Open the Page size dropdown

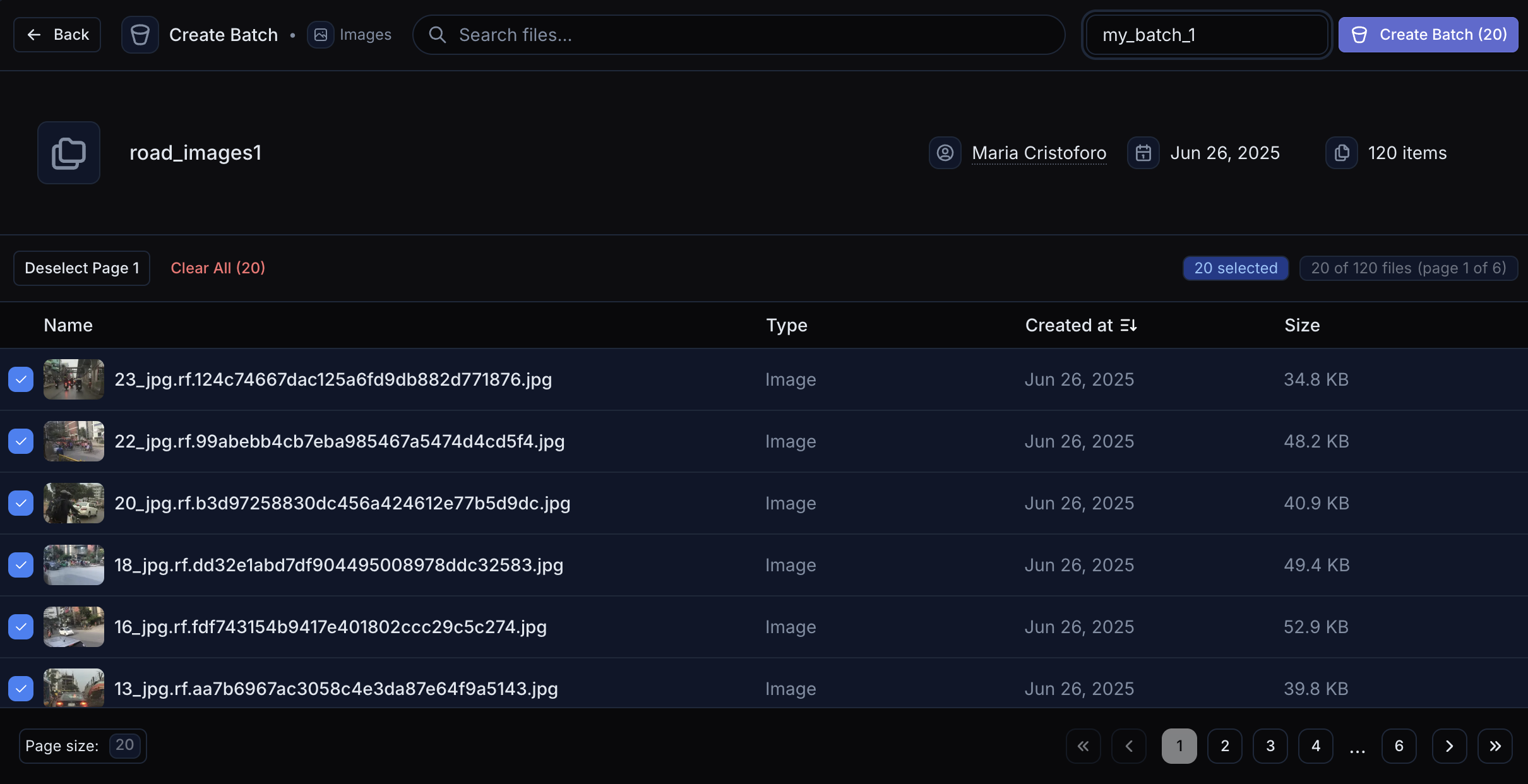click(x=124, y=745)
